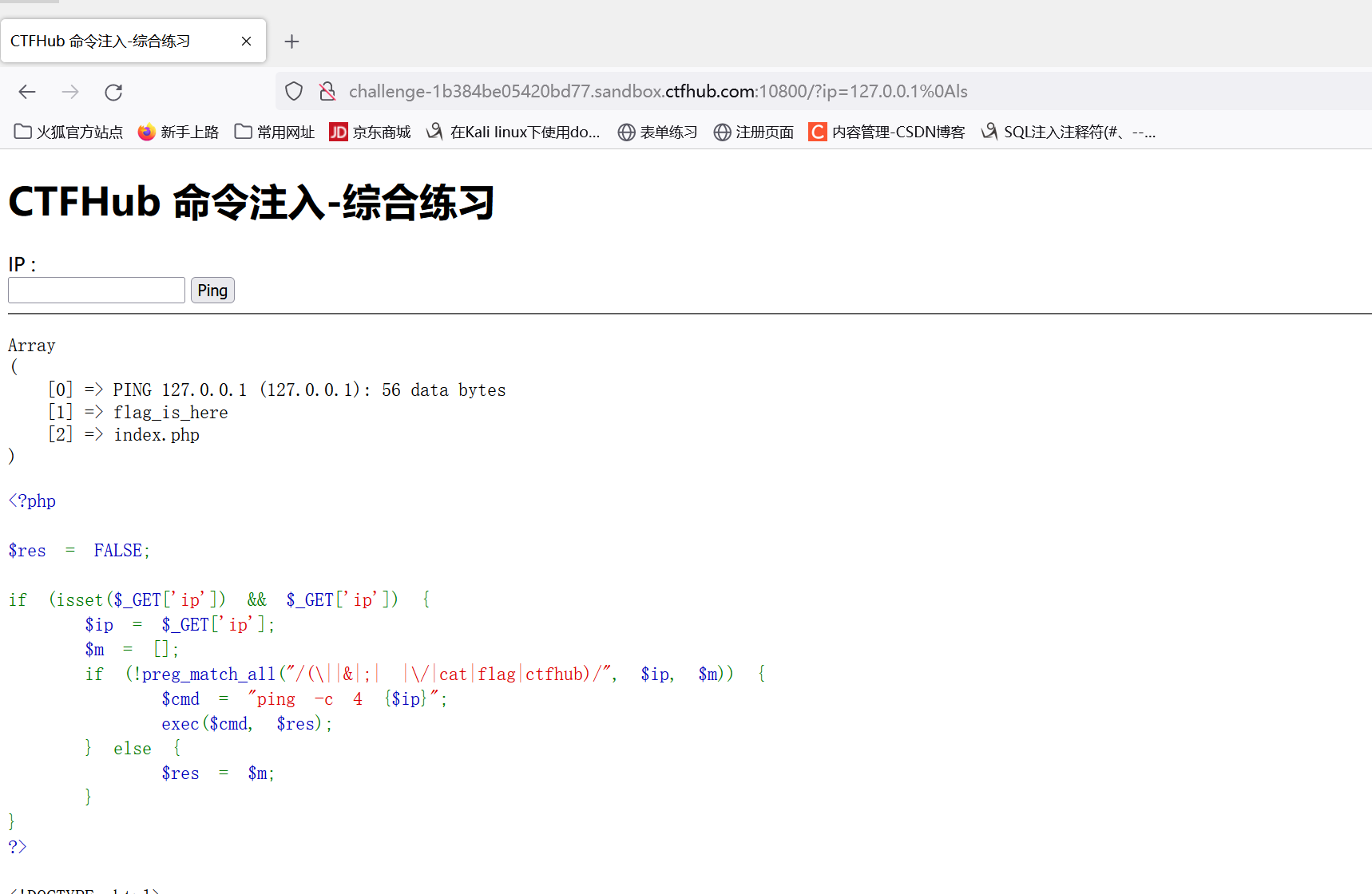1372x894 pixels.
Task: Click the page heading CTFHub 命令注入-综合练习
Action: point(252,202)
